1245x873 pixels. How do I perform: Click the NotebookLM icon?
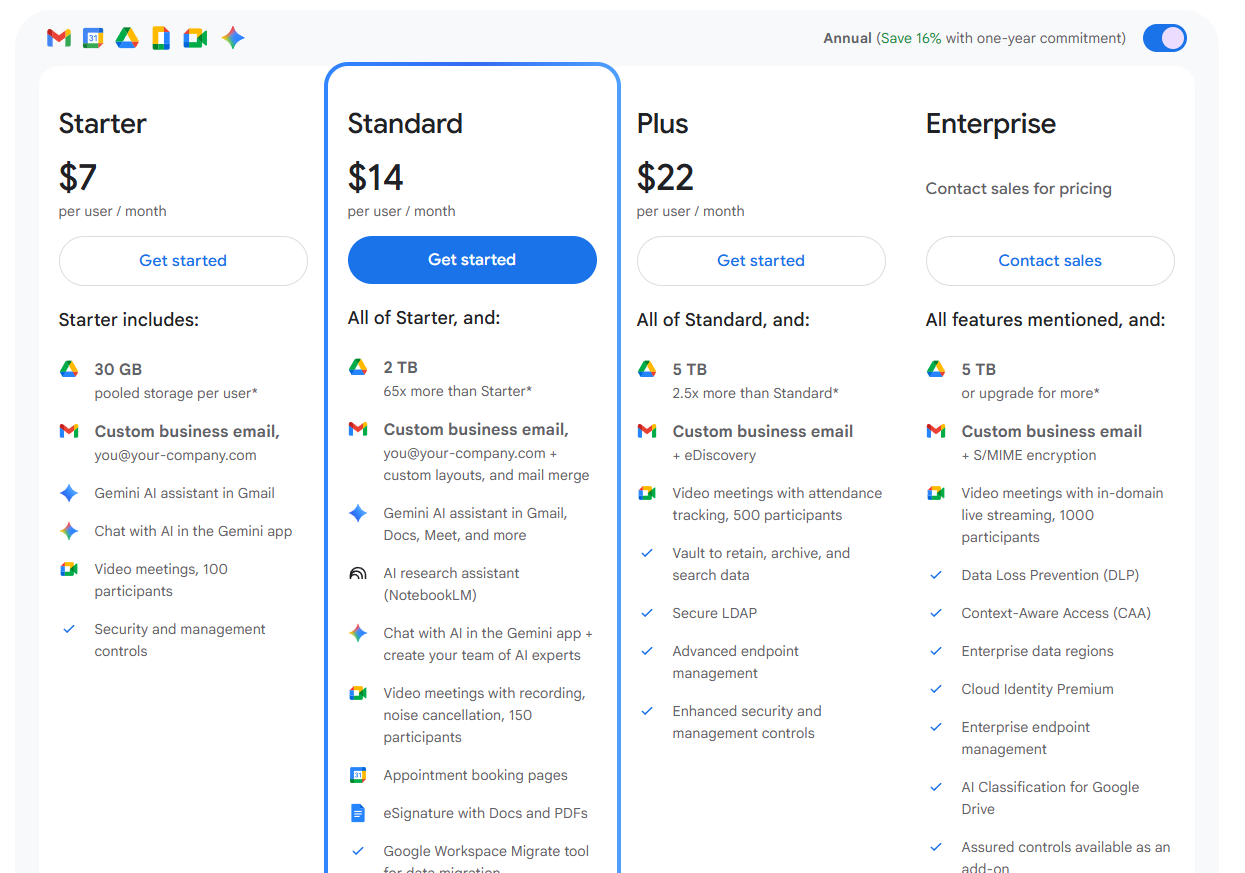[358, 573]
